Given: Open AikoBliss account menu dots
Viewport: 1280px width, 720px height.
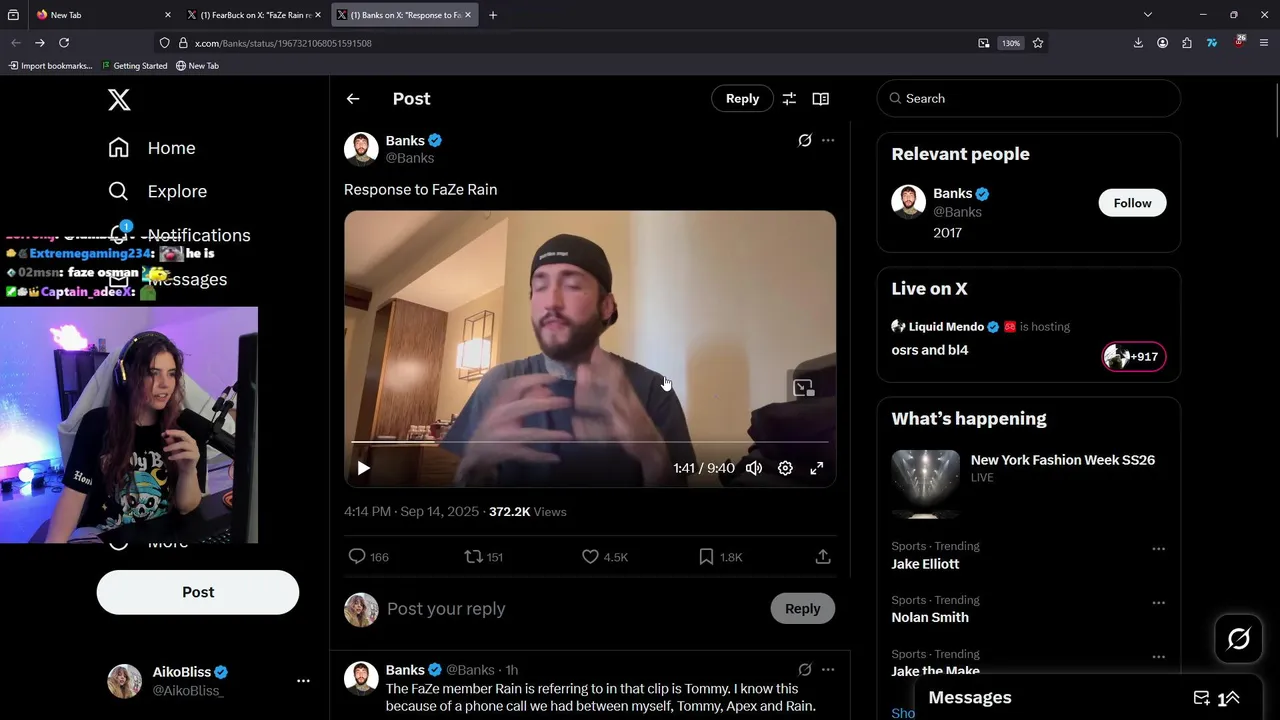Looking at the screenshot, I should 303,681.
